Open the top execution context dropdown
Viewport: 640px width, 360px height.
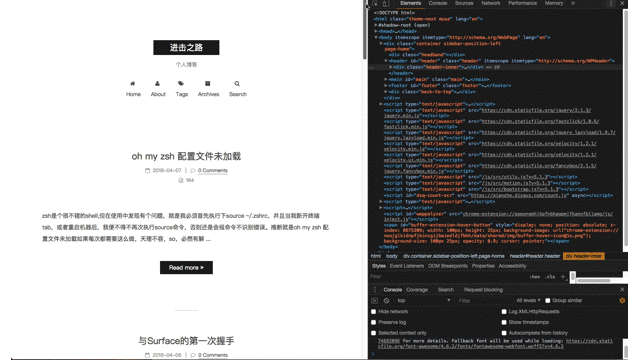423,300
